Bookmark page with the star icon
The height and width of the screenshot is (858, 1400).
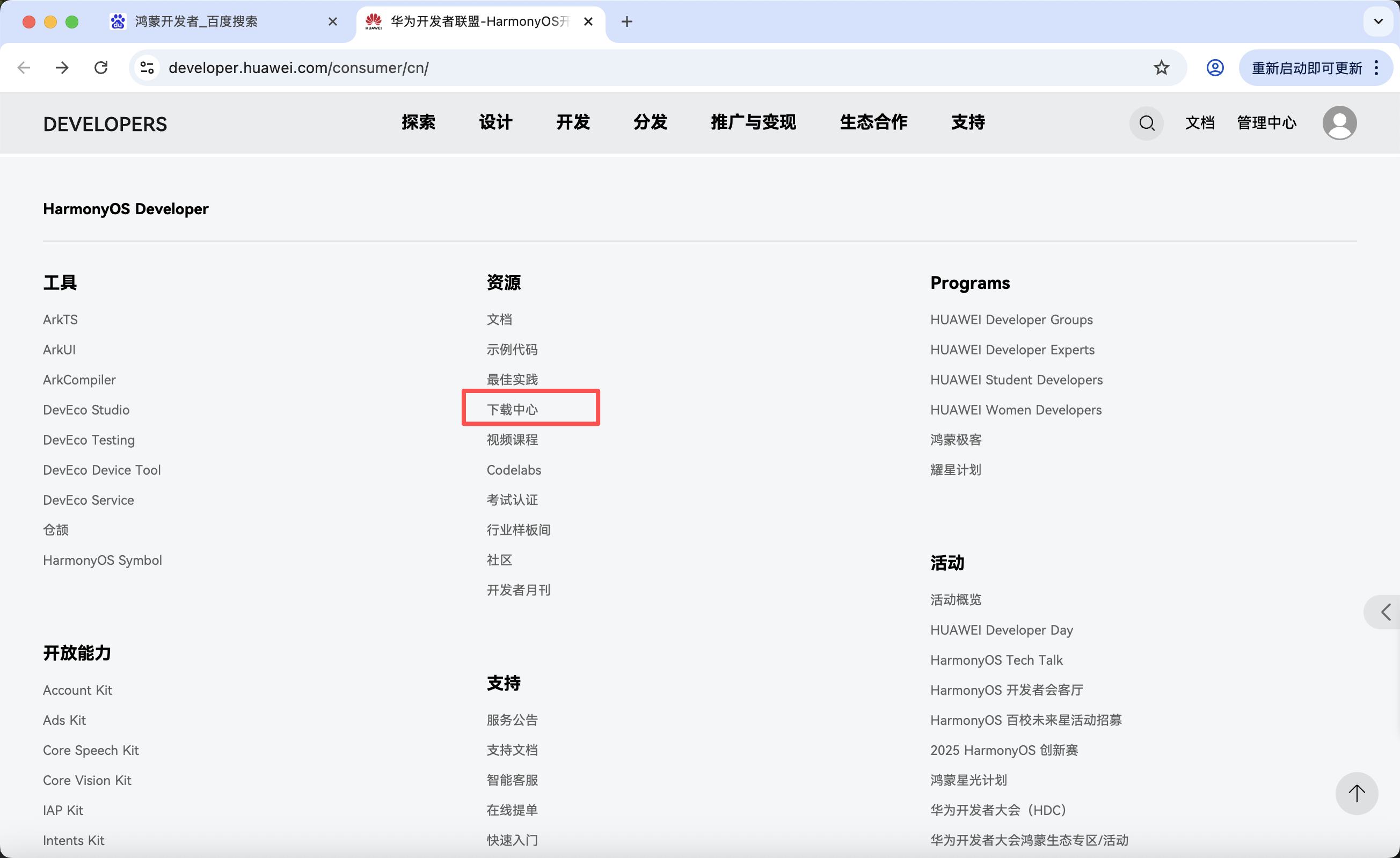(x=1161, y=68)
